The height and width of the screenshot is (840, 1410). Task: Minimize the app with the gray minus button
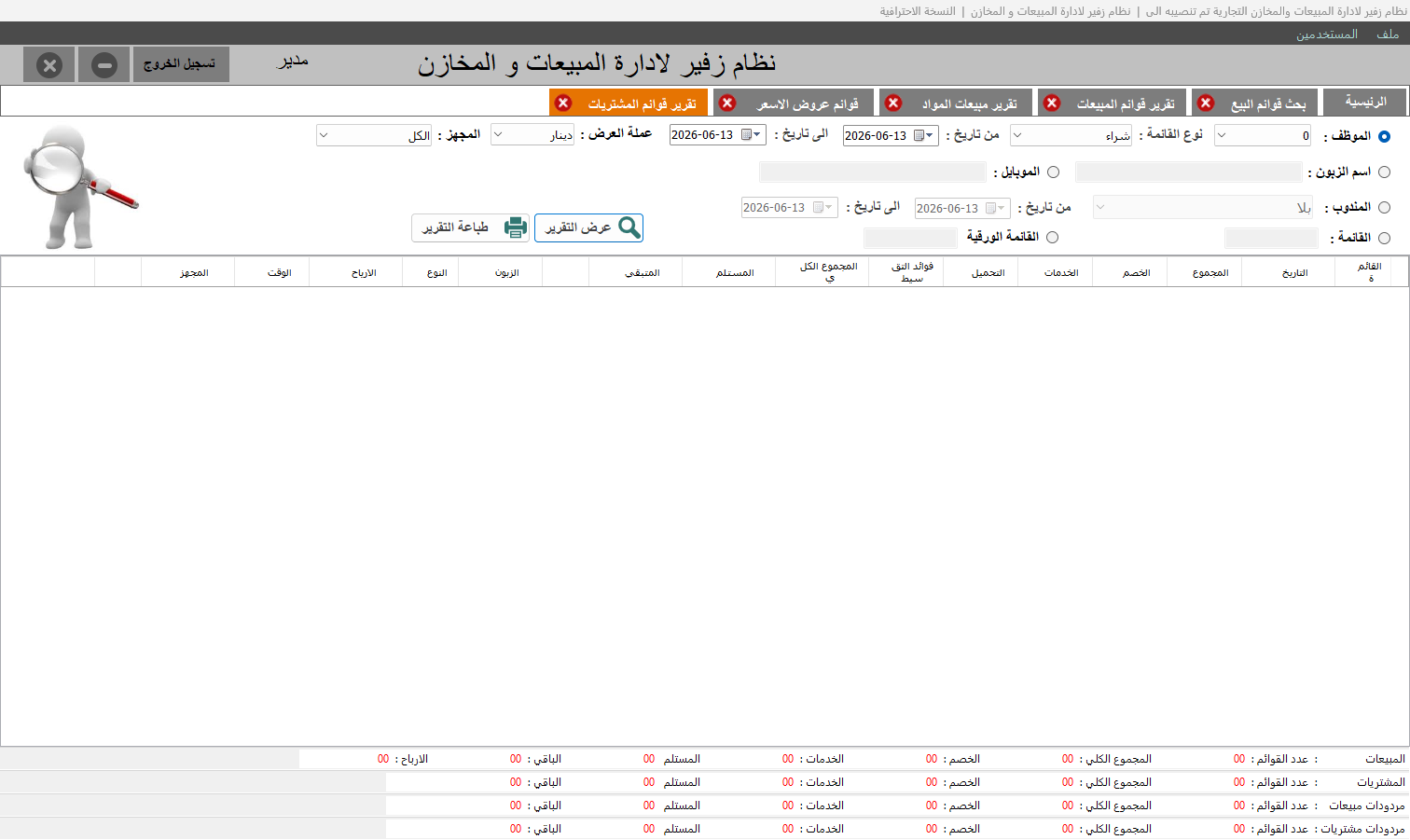[104, 65]
